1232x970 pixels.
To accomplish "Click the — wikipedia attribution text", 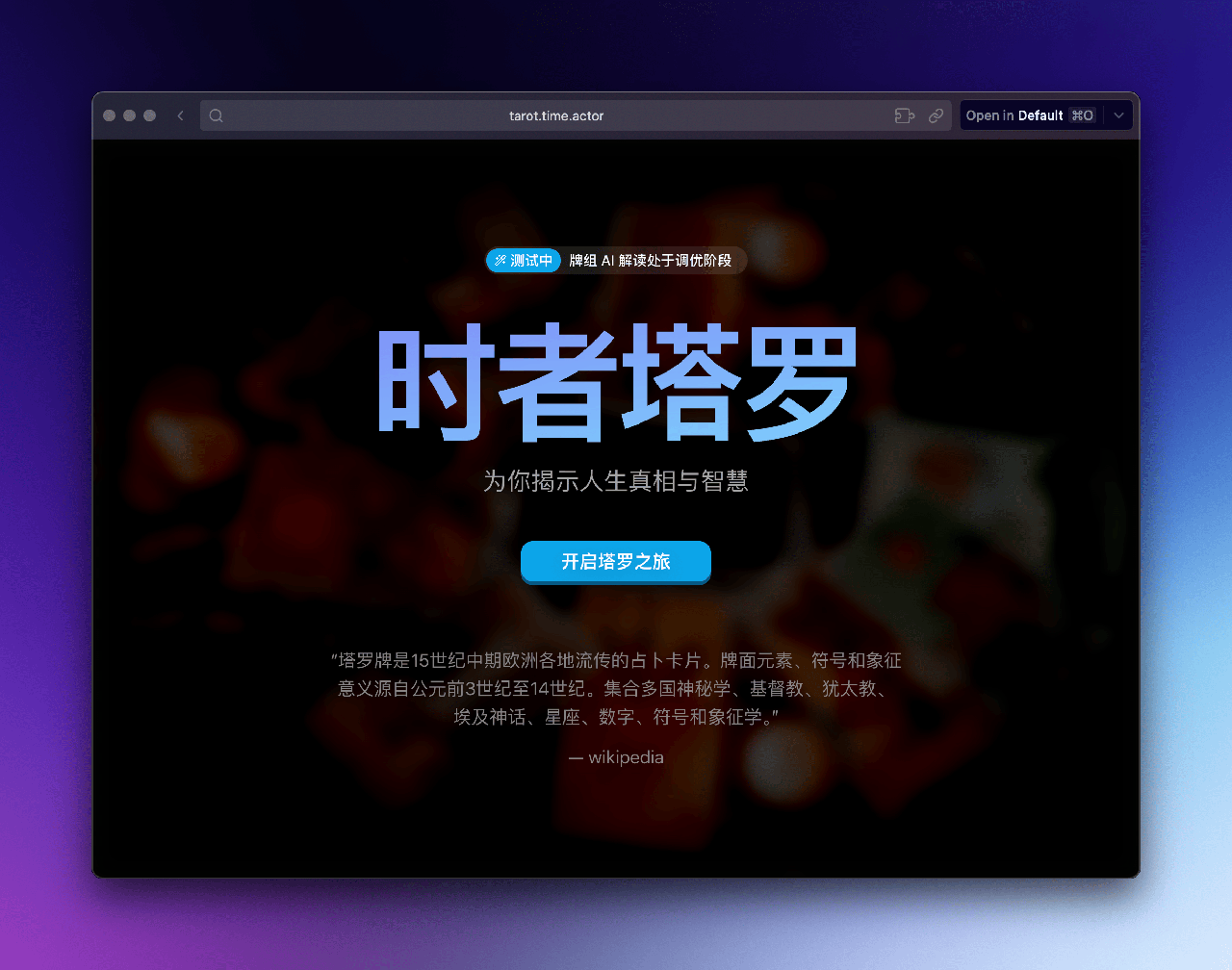I will point(616,757).
